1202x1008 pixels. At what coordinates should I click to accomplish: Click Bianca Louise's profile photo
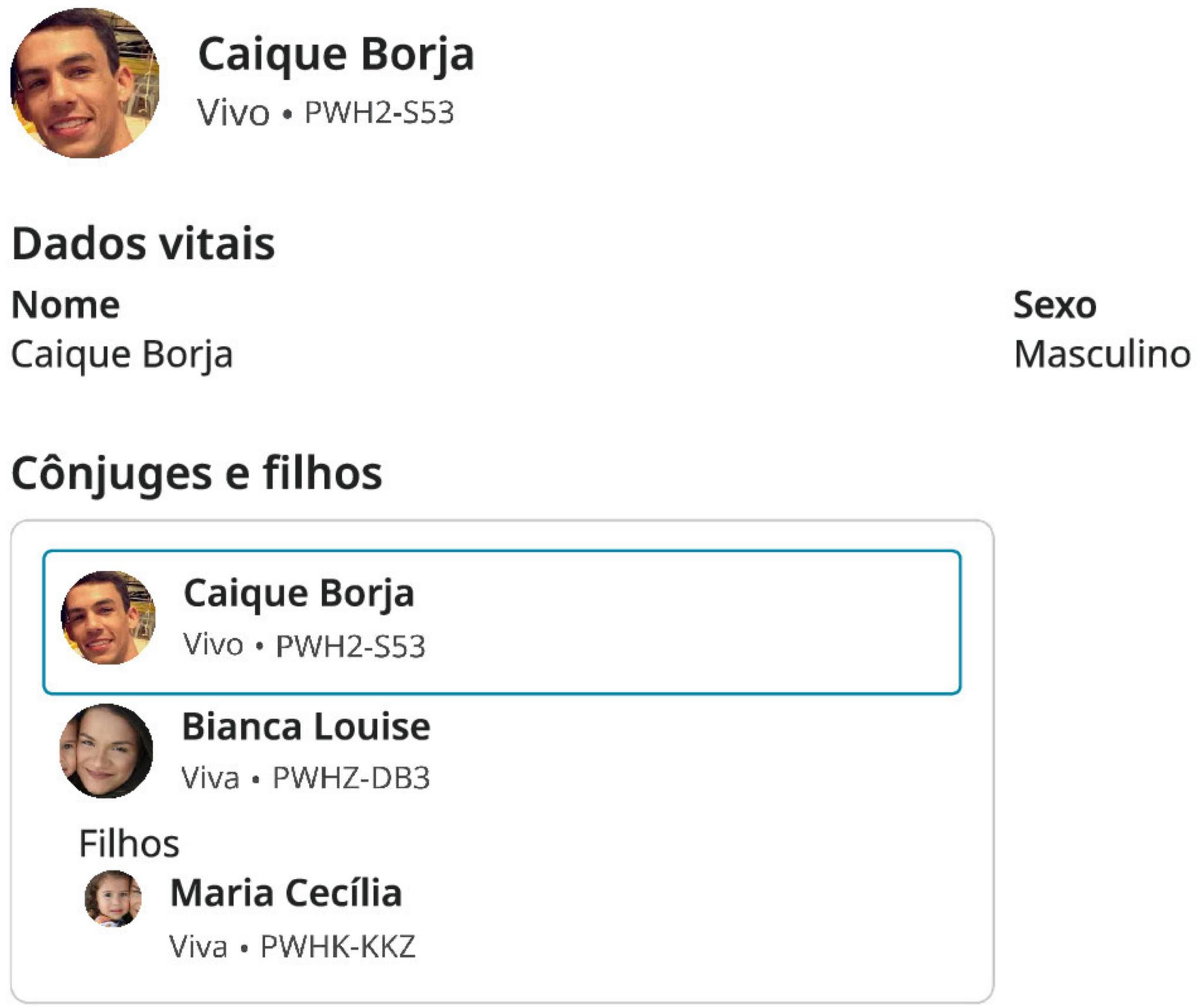point(106,751)
